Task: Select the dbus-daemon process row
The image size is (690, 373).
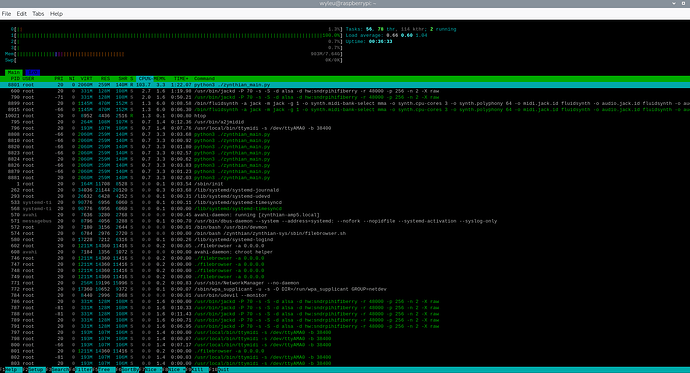Action: [345, 221]
